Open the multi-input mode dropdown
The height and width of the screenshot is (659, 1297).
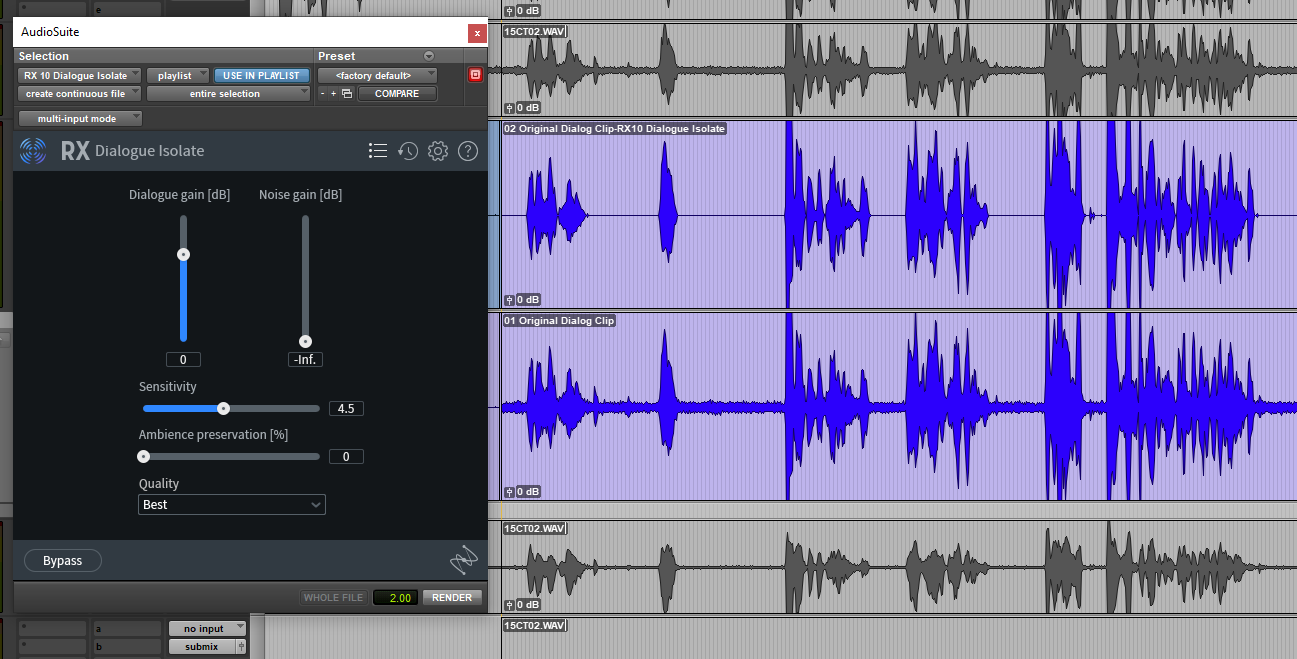(80, 119)
